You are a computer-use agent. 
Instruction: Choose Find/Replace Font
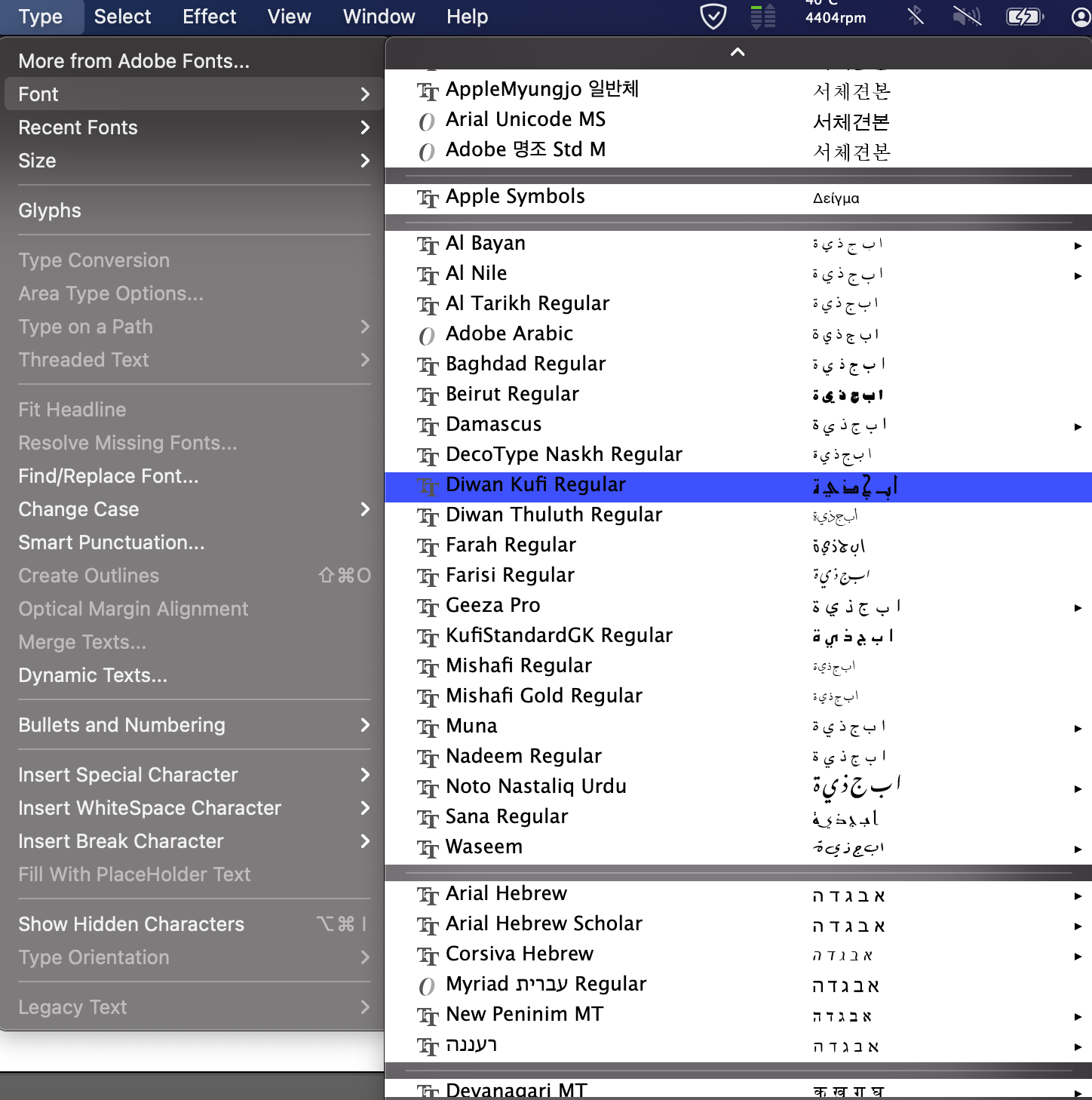(193, 476)
